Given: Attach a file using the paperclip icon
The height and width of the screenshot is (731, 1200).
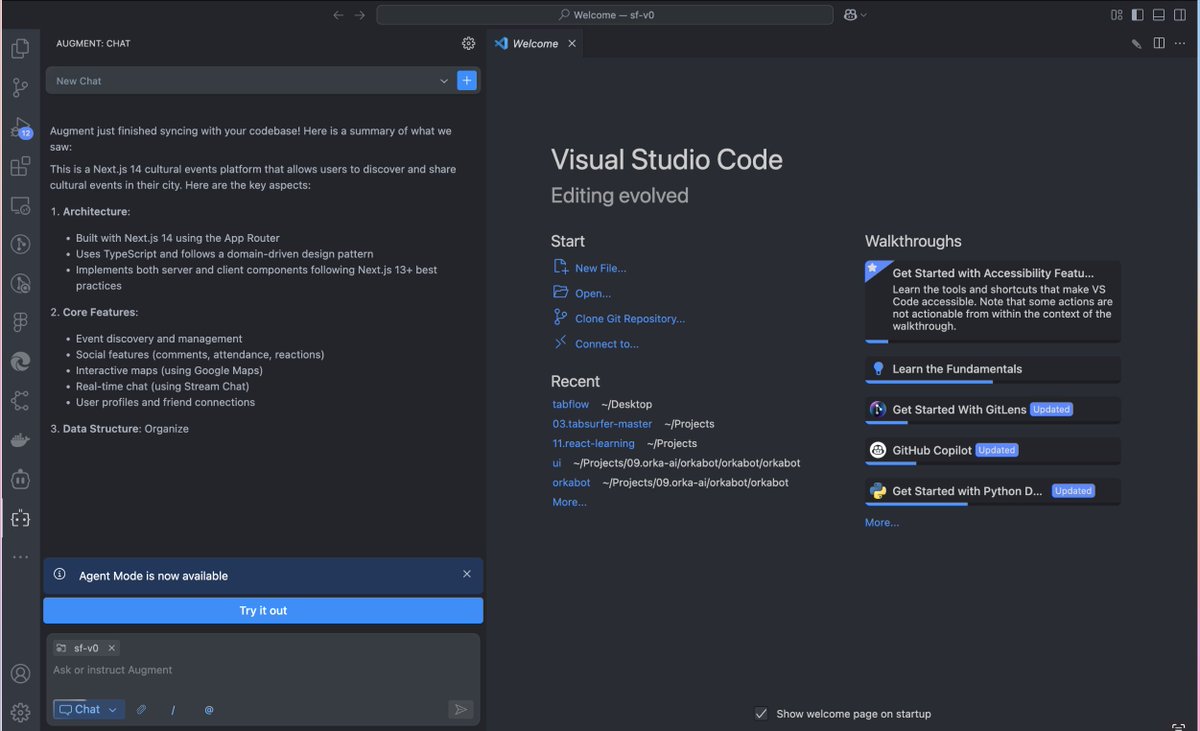Looking at the screenshot, I should [x=141, y=709].
